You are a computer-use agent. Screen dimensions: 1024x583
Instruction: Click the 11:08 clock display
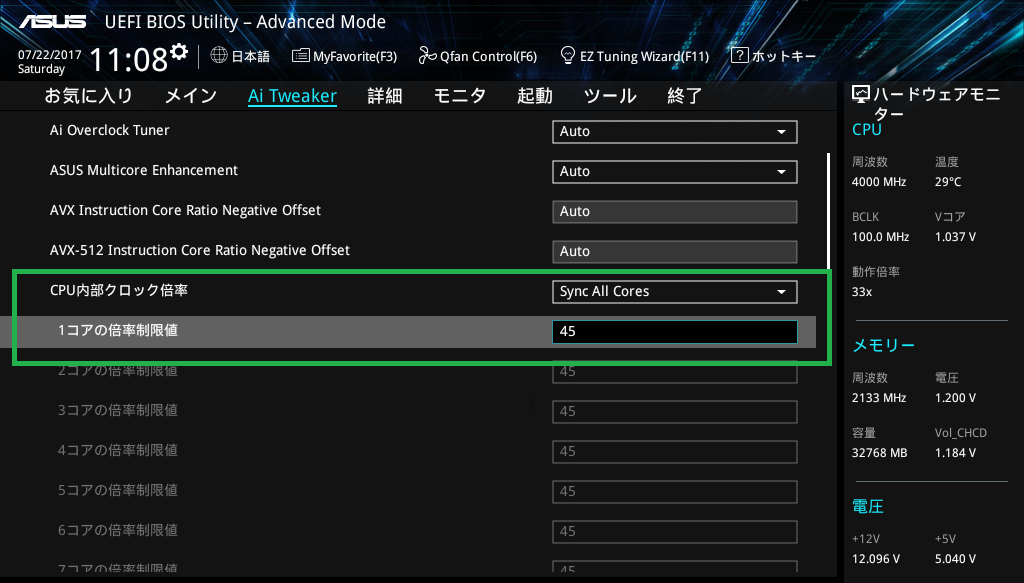click(129, 59)
